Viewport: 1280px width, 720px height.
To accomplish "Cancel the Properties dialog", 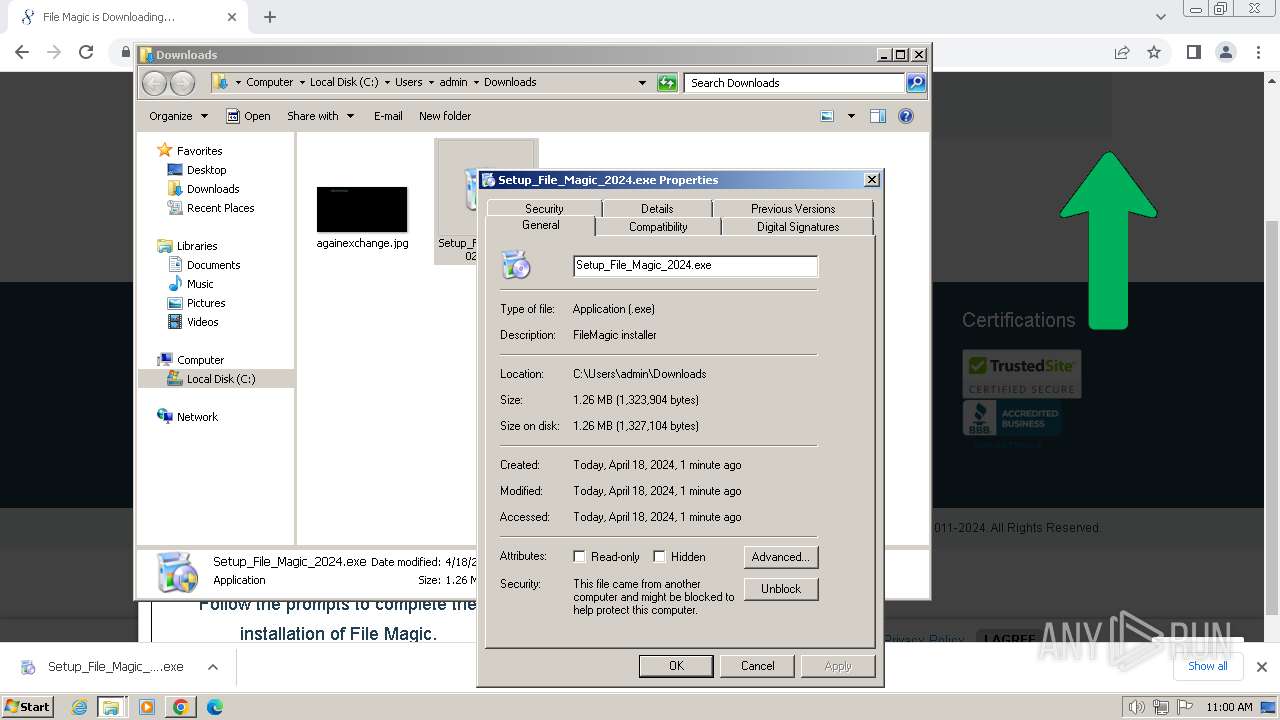I will [757, 666].
